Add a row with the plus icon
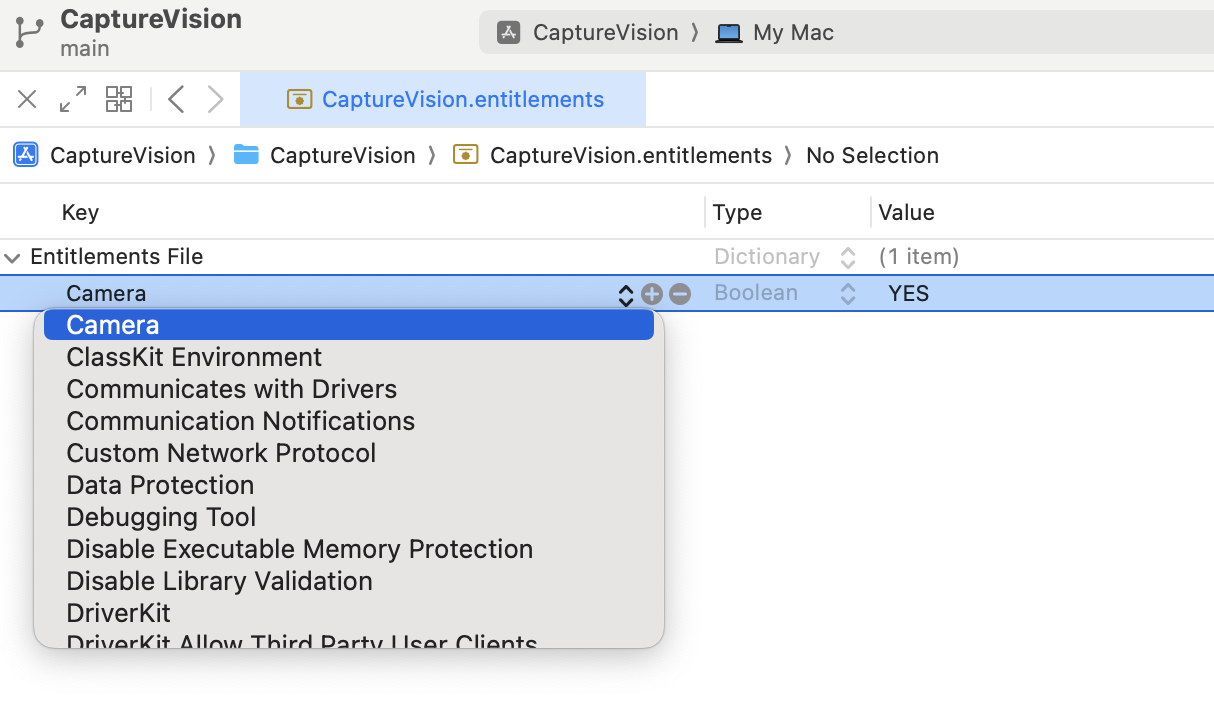 652,294
